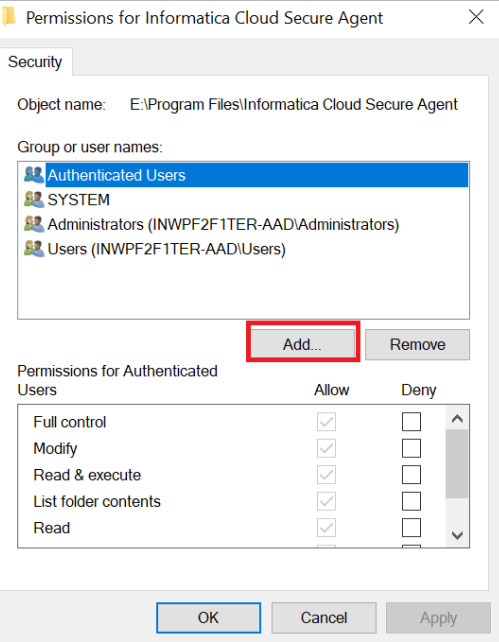Close the Permissions dialog window
499x642 pixels.
[x=476, y=17]
